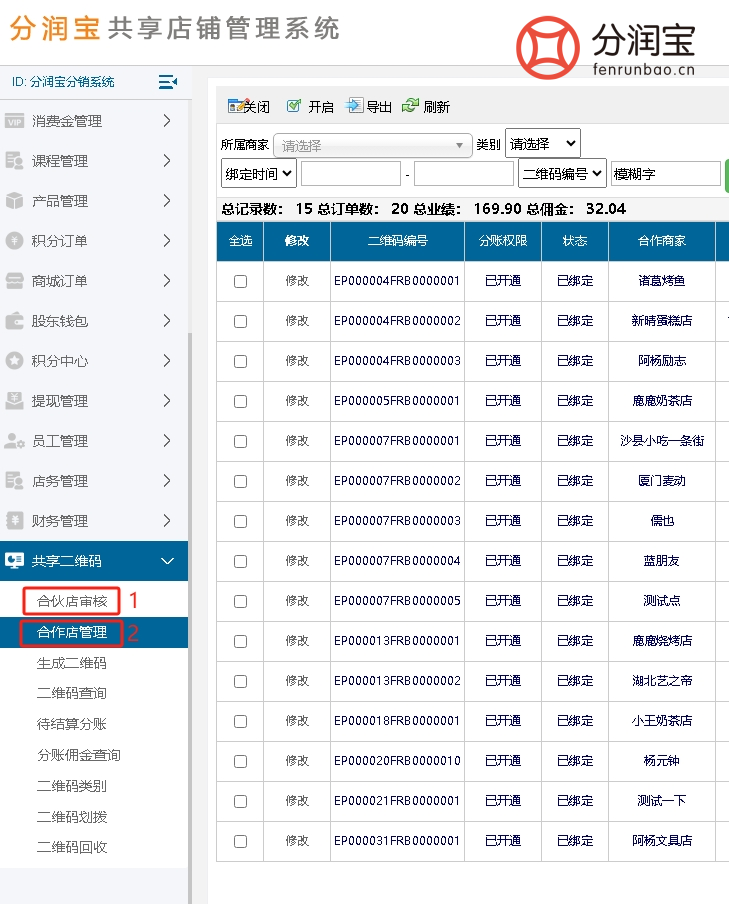Screen dimensions: 729x904
Task: Click the 开启 toolbar icon
Action: [x=294, y=106]
